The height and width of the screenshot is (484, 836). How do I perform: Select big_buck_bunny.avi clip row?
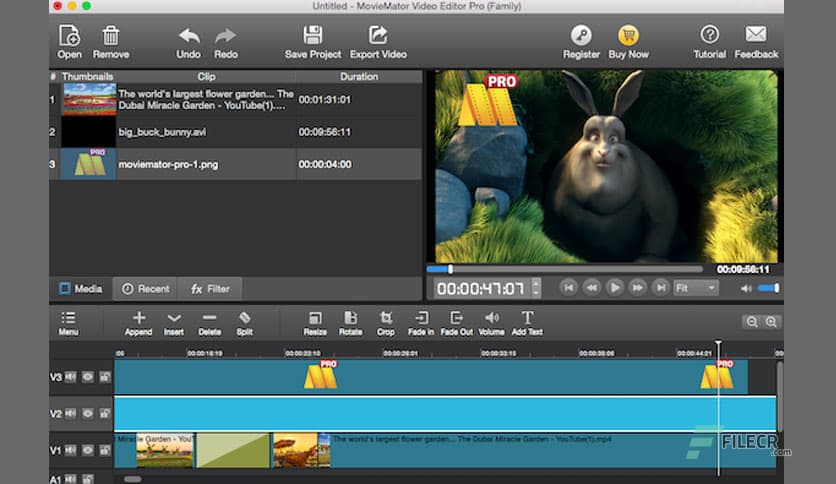pyautogui.click(x=236, y=132)
